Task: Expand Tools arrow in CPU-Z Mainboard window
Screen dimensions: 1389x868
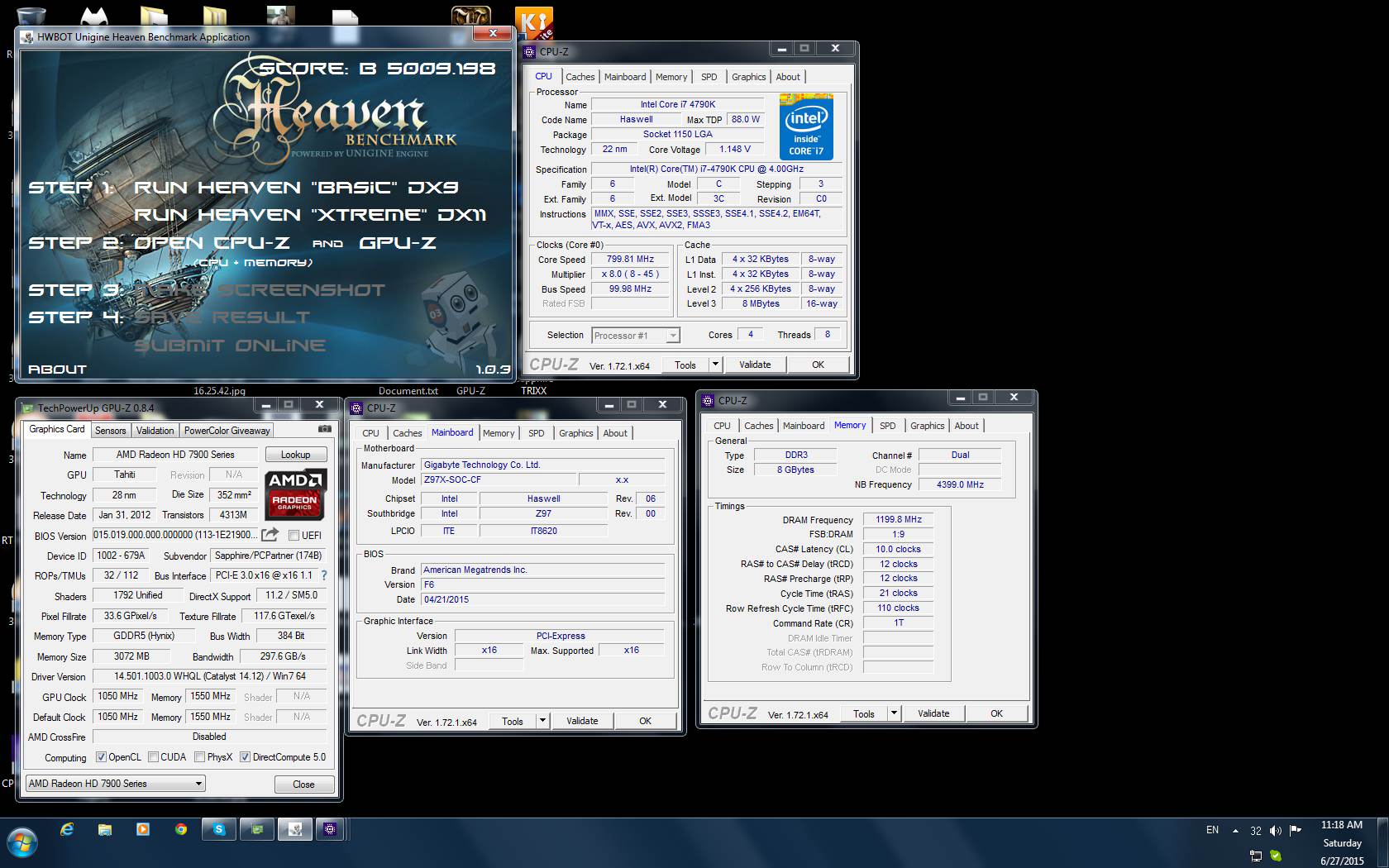Action: pos(543,721)
